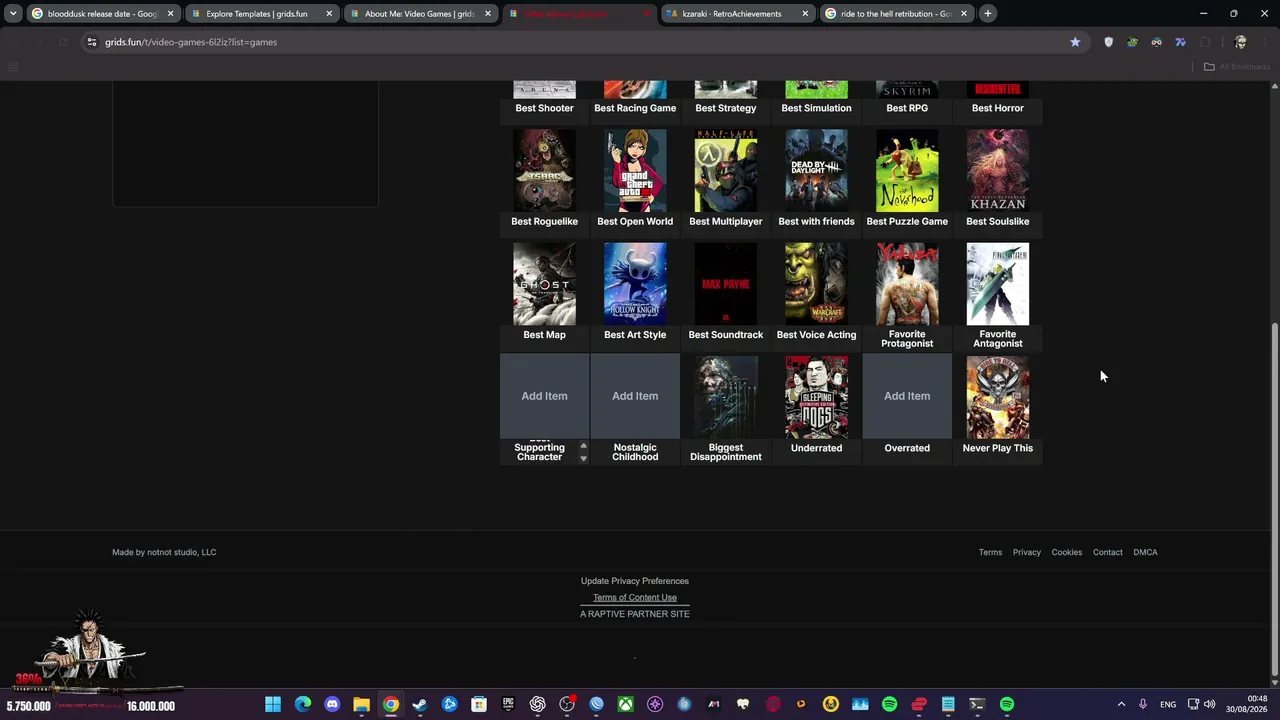
Task: Open the Terms footer link
Action: point(990,552)
